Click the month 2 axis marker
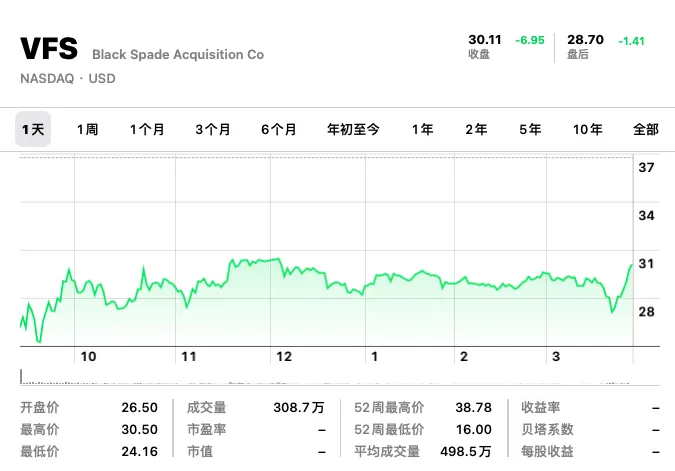Image resolution: width=675 pixels, height=471 pixels. click(464, 356)
